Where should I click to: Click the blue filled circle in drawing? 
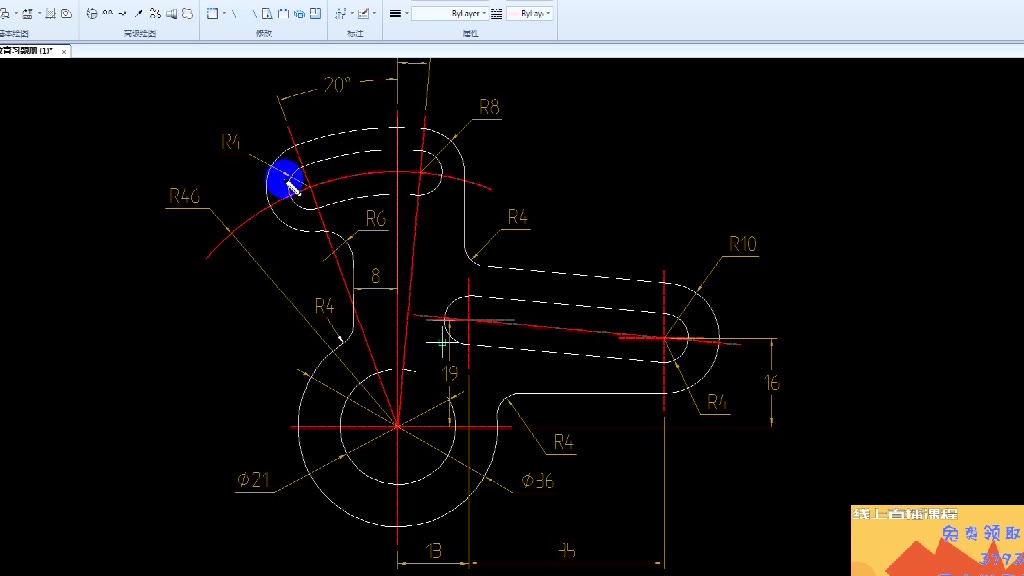284,179
